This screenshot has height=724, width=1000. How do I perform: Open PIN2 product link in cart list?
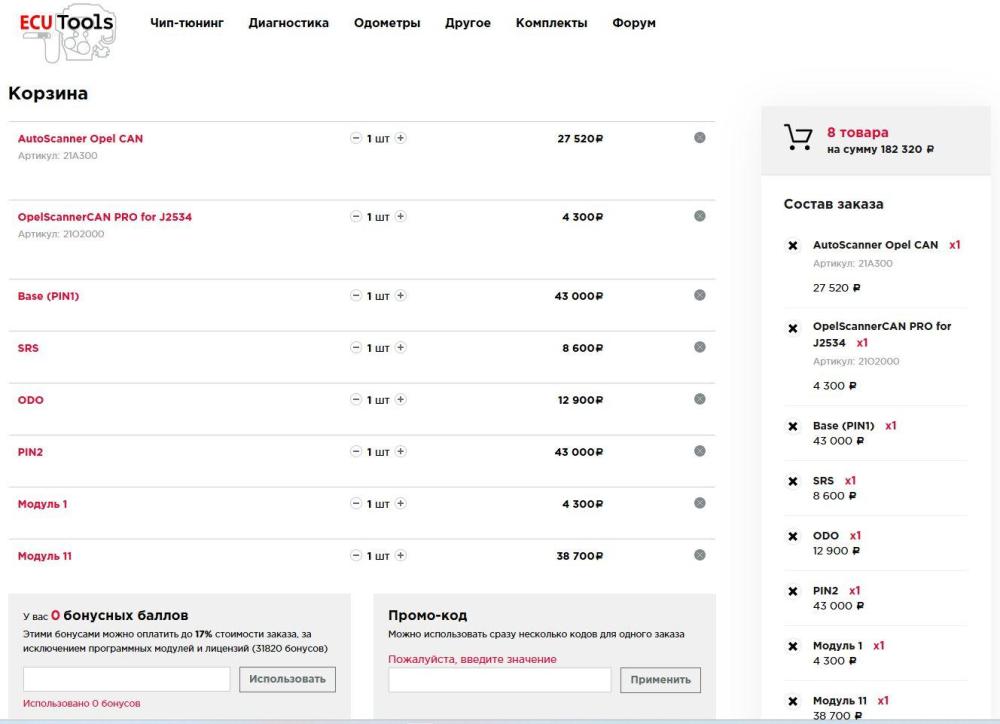[30, 452]
